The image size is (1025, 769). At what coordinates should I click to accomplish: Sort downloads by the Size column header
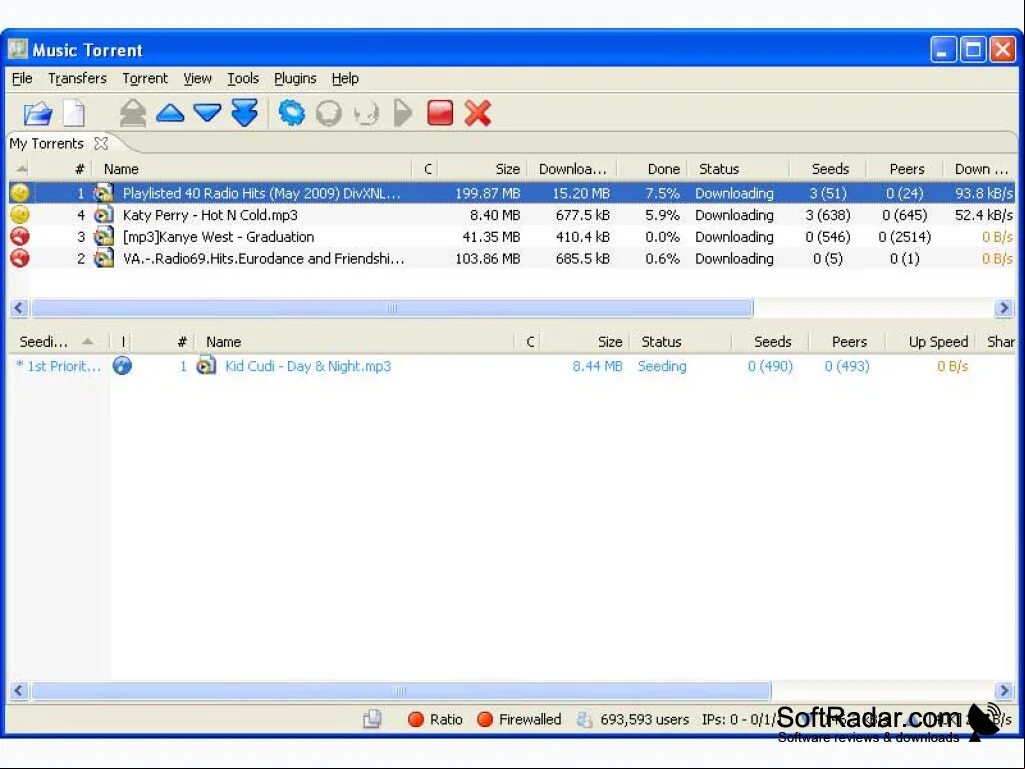point(482,169)
